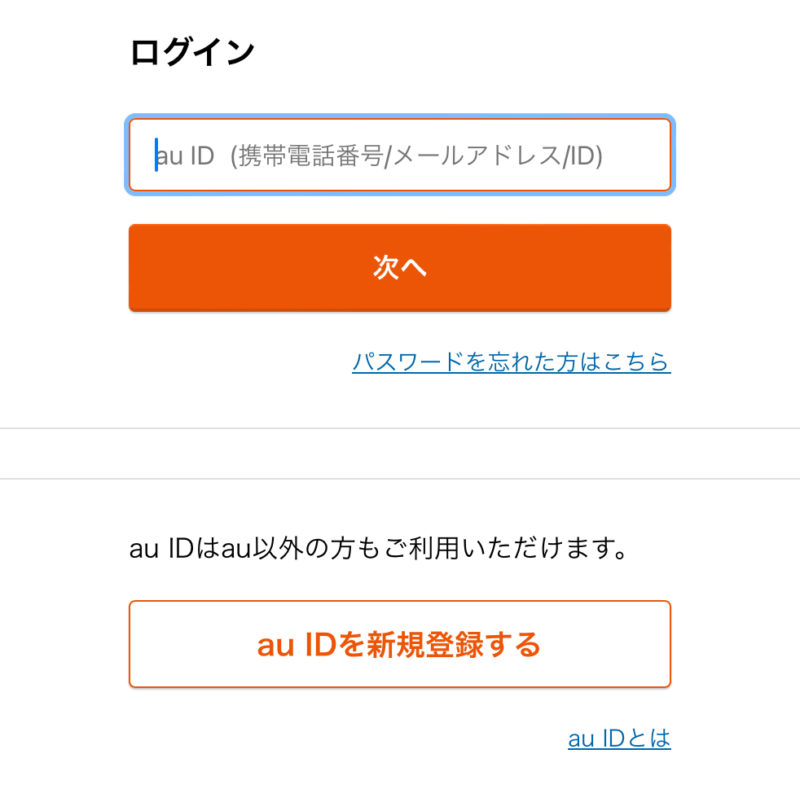The image size is (800, 789).
Task: Place cursor in the login ID field
Action: 400,155
